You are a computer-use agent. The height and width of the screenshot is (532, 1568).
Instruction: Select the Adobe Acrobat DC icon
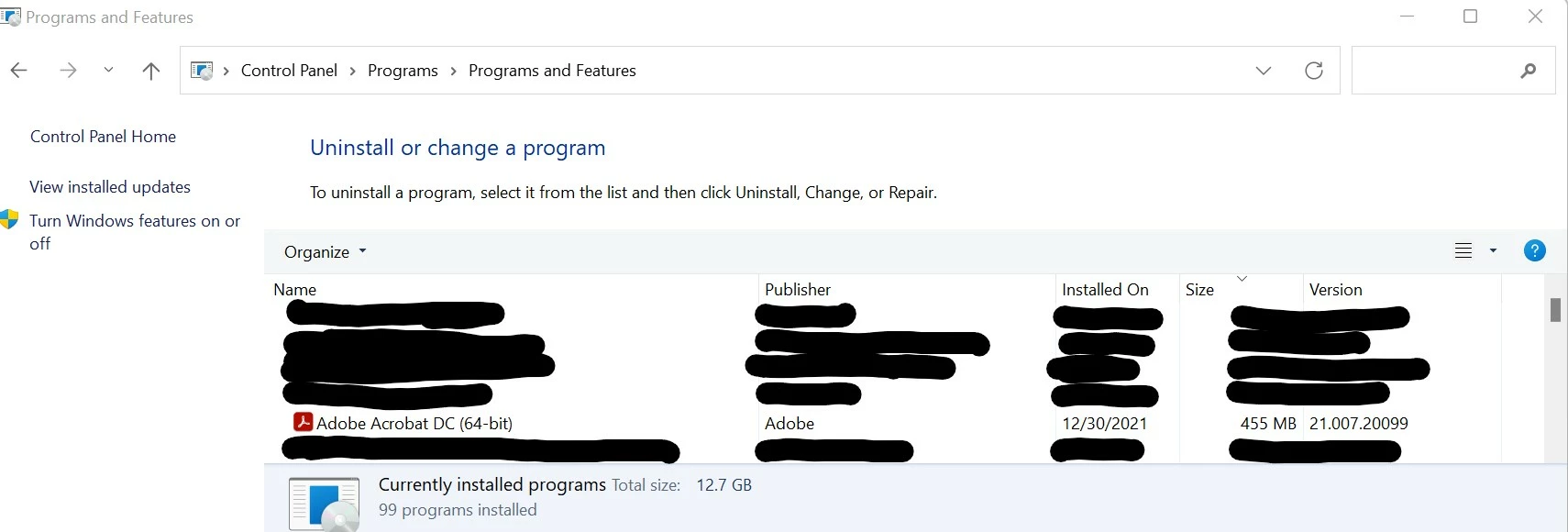(303, 422)
